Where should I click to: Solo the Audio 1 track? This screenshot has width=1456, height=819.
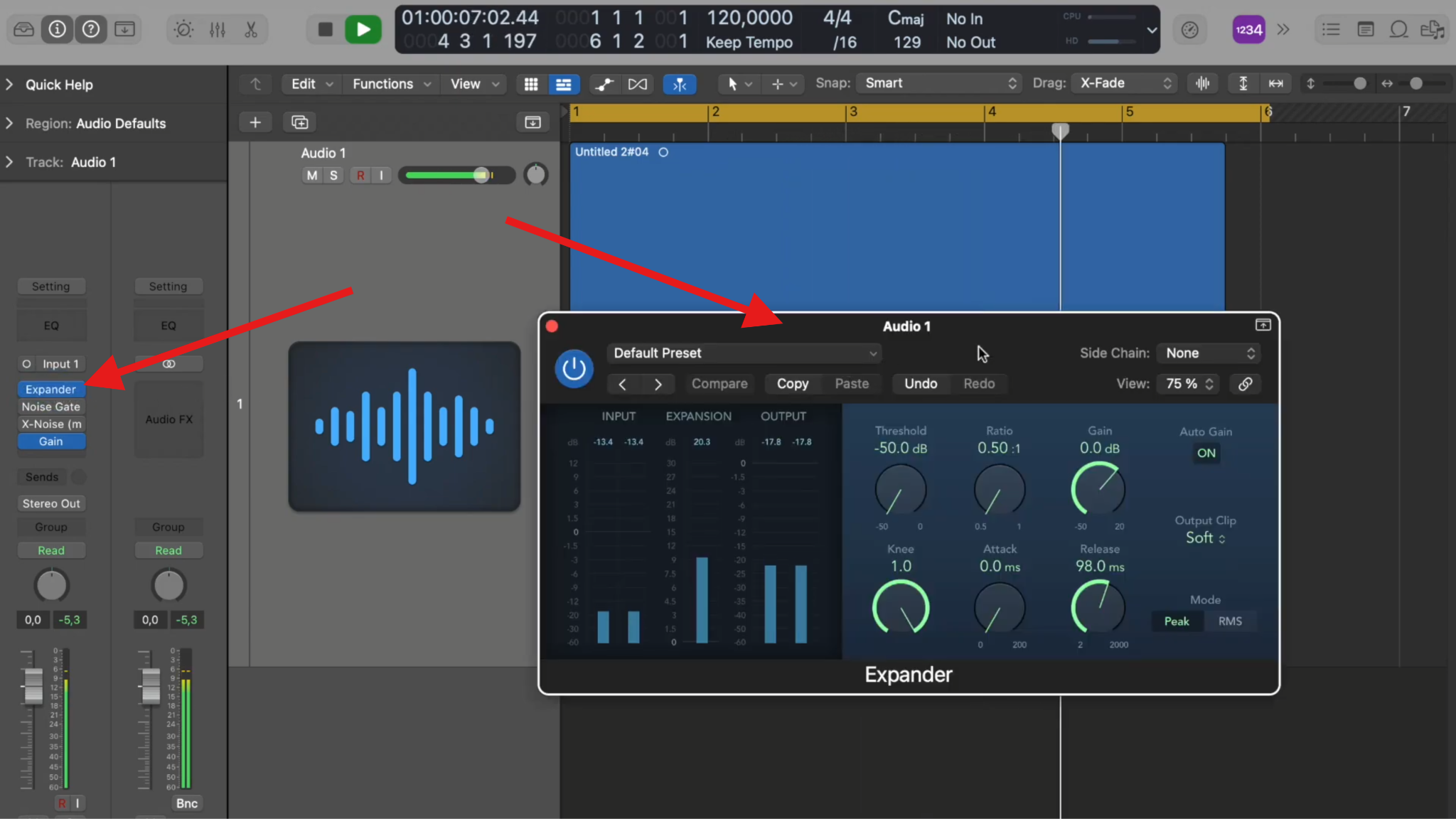tap(333, 175)
